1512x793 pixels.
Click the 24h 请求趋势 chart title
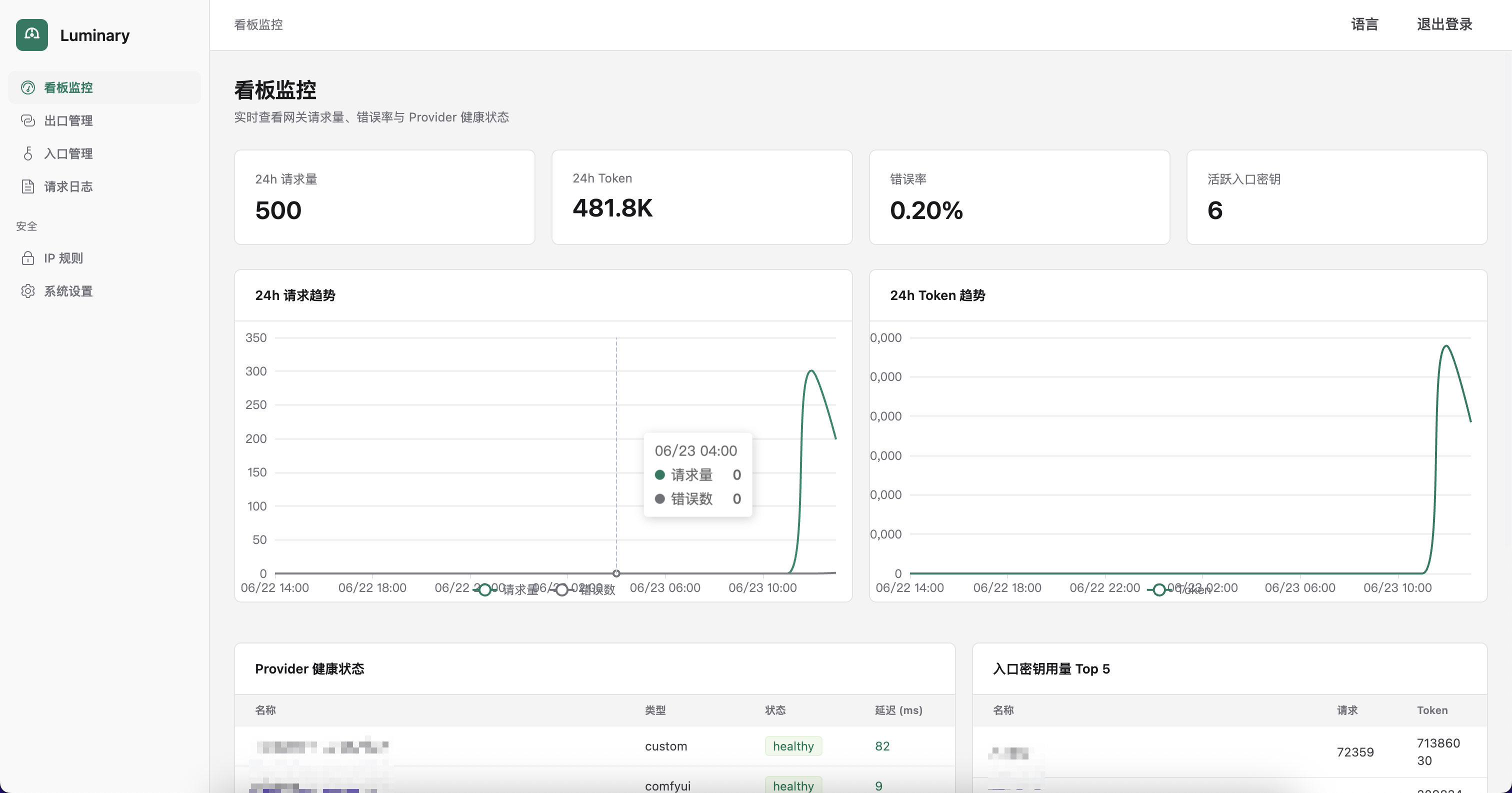tap(295, 295)
